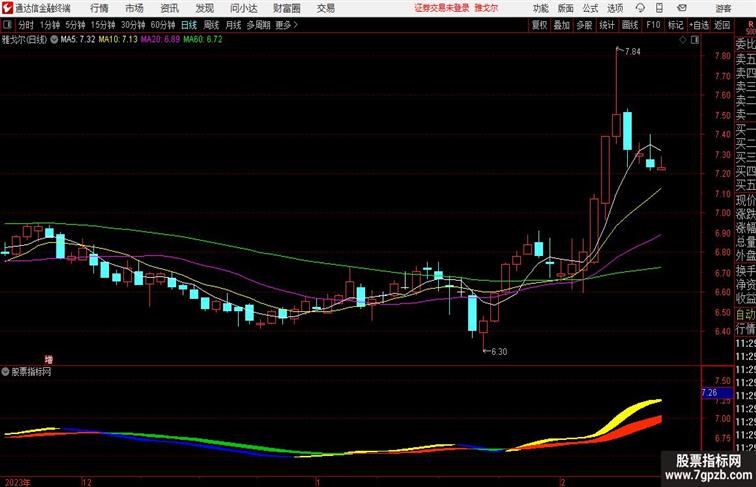Open the 问小达 menu

pos(244,8)
